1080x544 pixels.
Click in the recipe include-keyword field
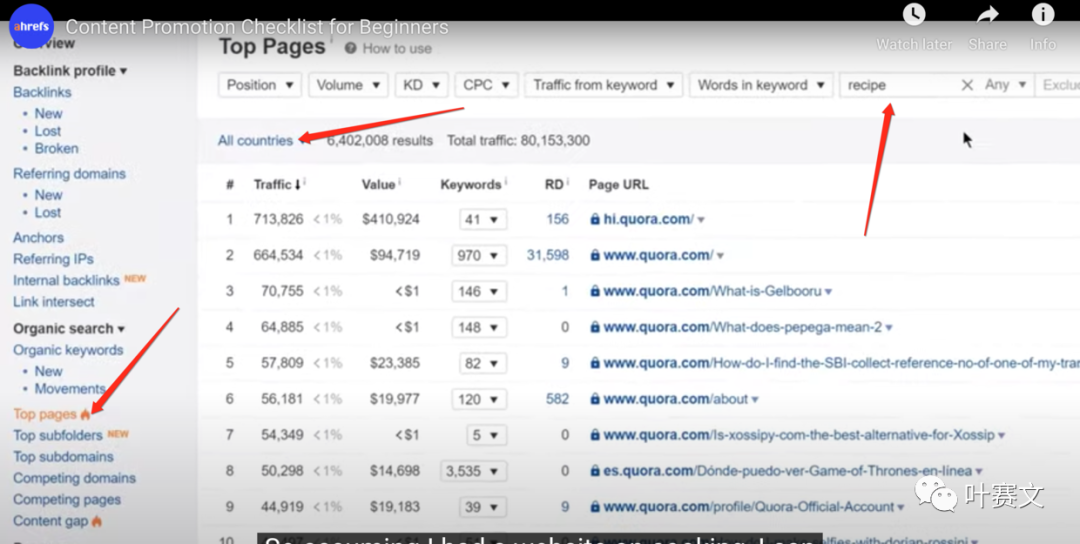[x=899, y=85]
